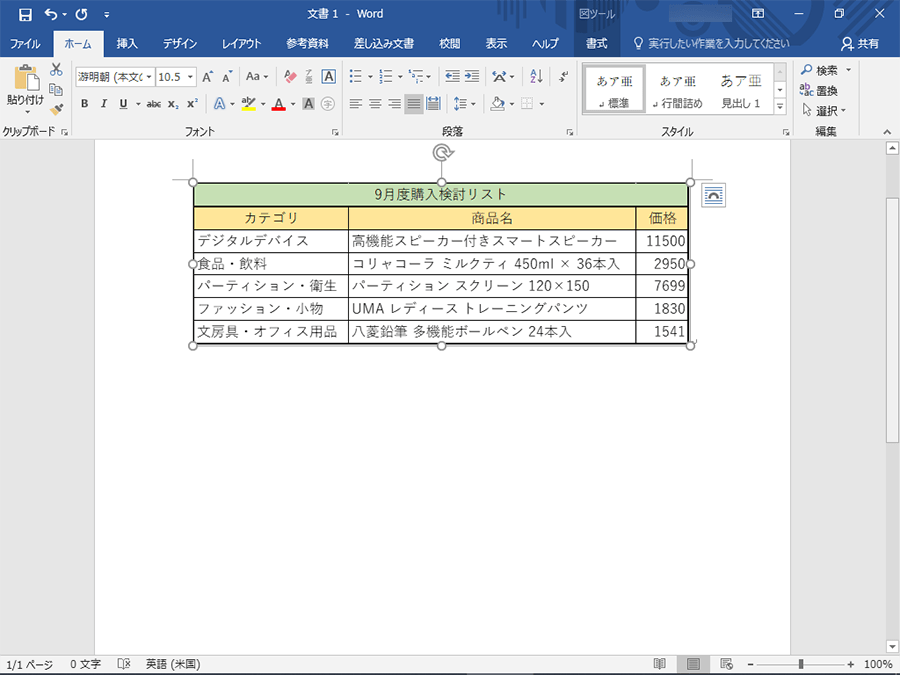
Task: Clear all formatting with the eraser icon
Action: pos(290,77)
